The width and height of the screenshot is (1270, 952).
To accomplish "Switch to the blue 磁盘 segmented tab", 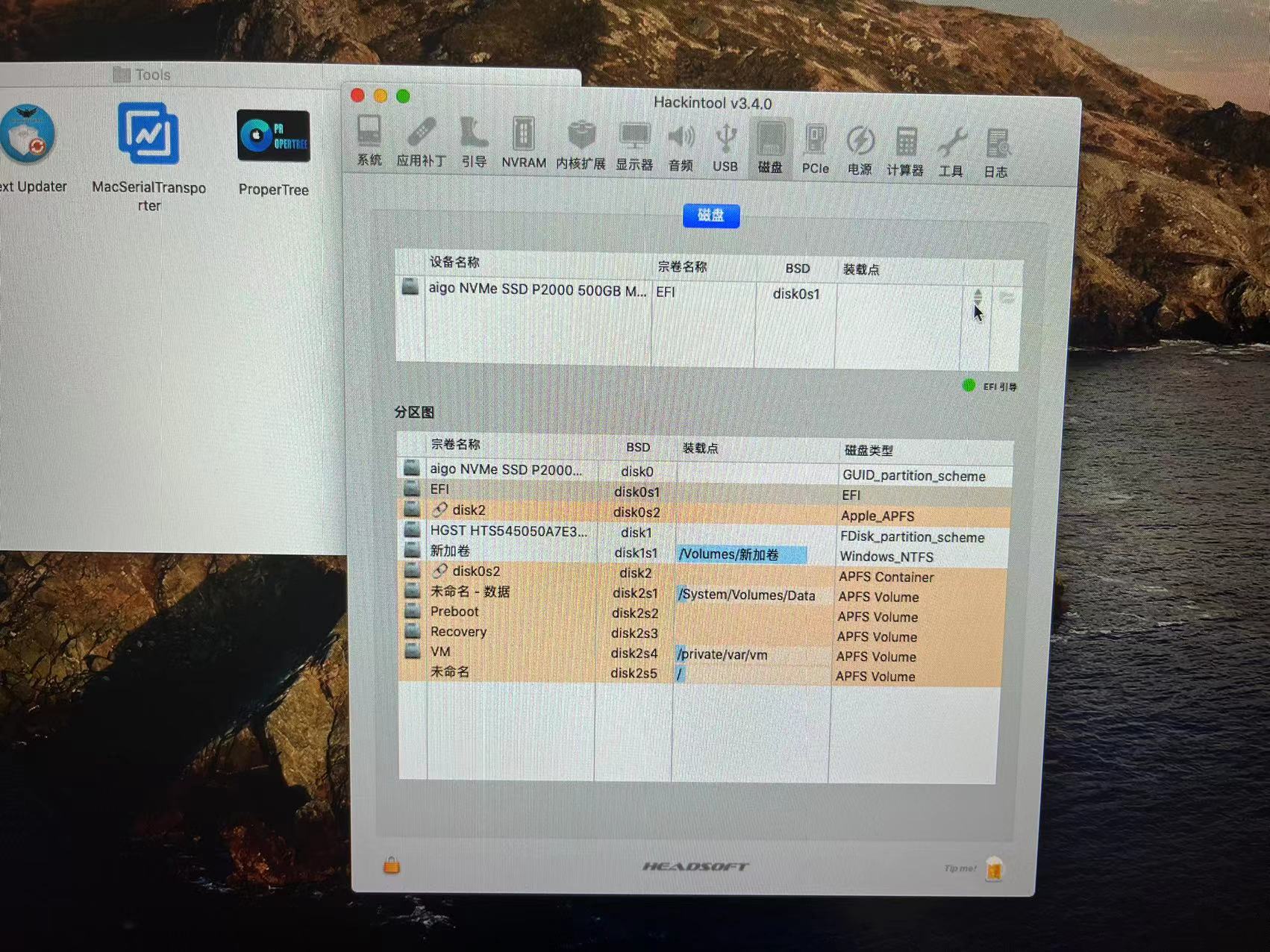I will pyautogui.click(x=710, y=216).
